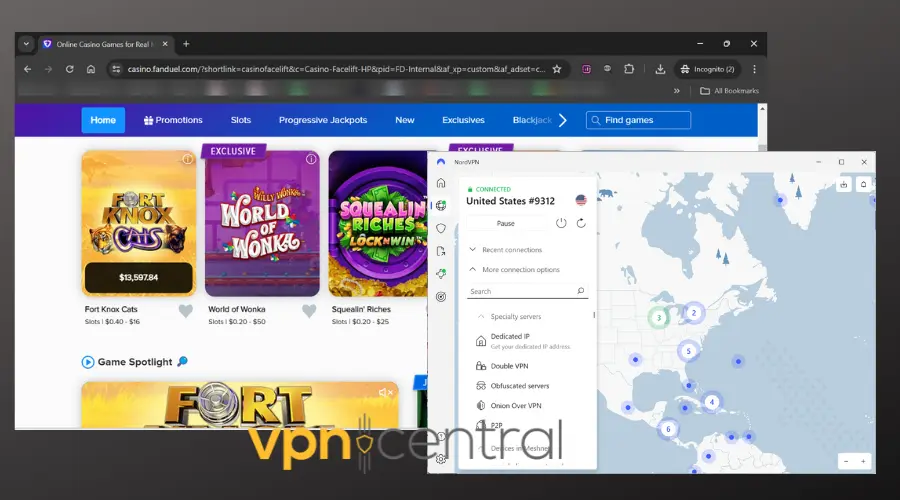The width and height of the screenshot is (900, 500).
Task: Open the Squealin' Riches game thumbnail
Action: pos(378,223)
